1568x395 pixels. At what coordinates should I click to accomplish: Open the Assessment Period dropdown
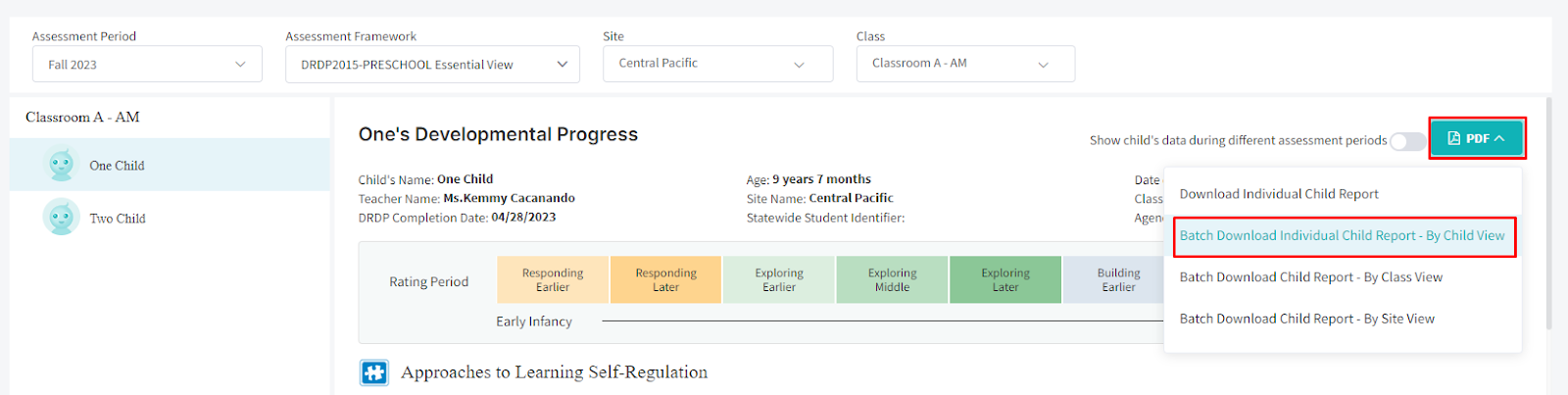[x=147, y=65]
